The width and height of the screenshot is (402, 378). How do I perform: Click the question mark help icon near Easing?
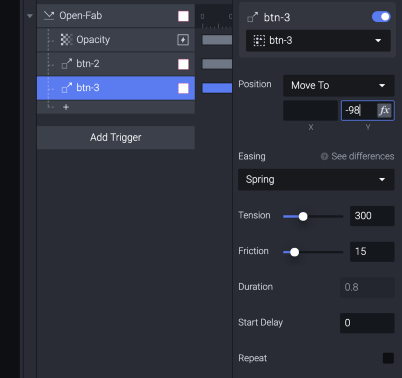pos(324,156)
